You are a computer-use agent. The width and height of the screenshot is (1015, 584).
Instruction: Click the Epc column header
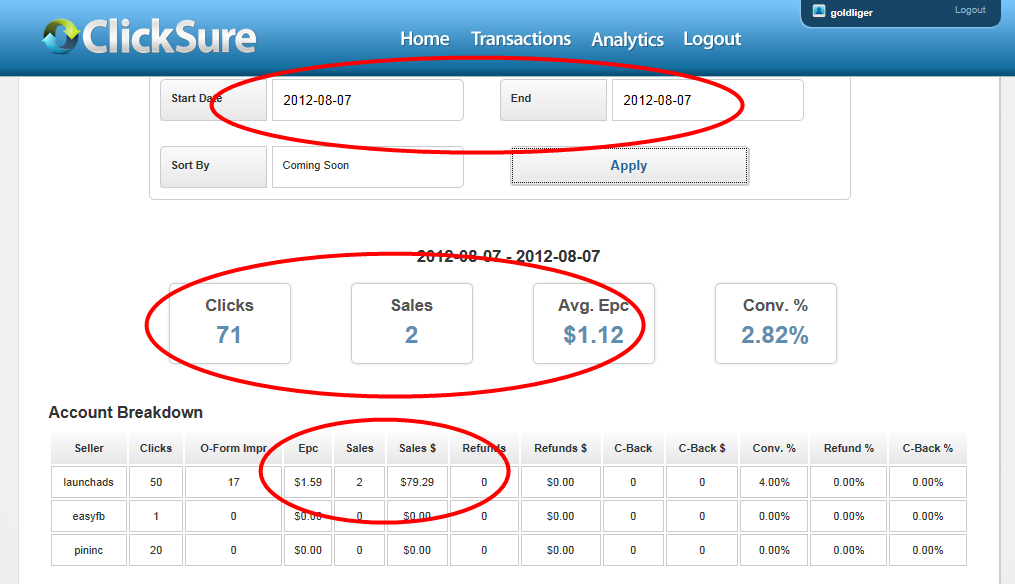click(308, 448)
